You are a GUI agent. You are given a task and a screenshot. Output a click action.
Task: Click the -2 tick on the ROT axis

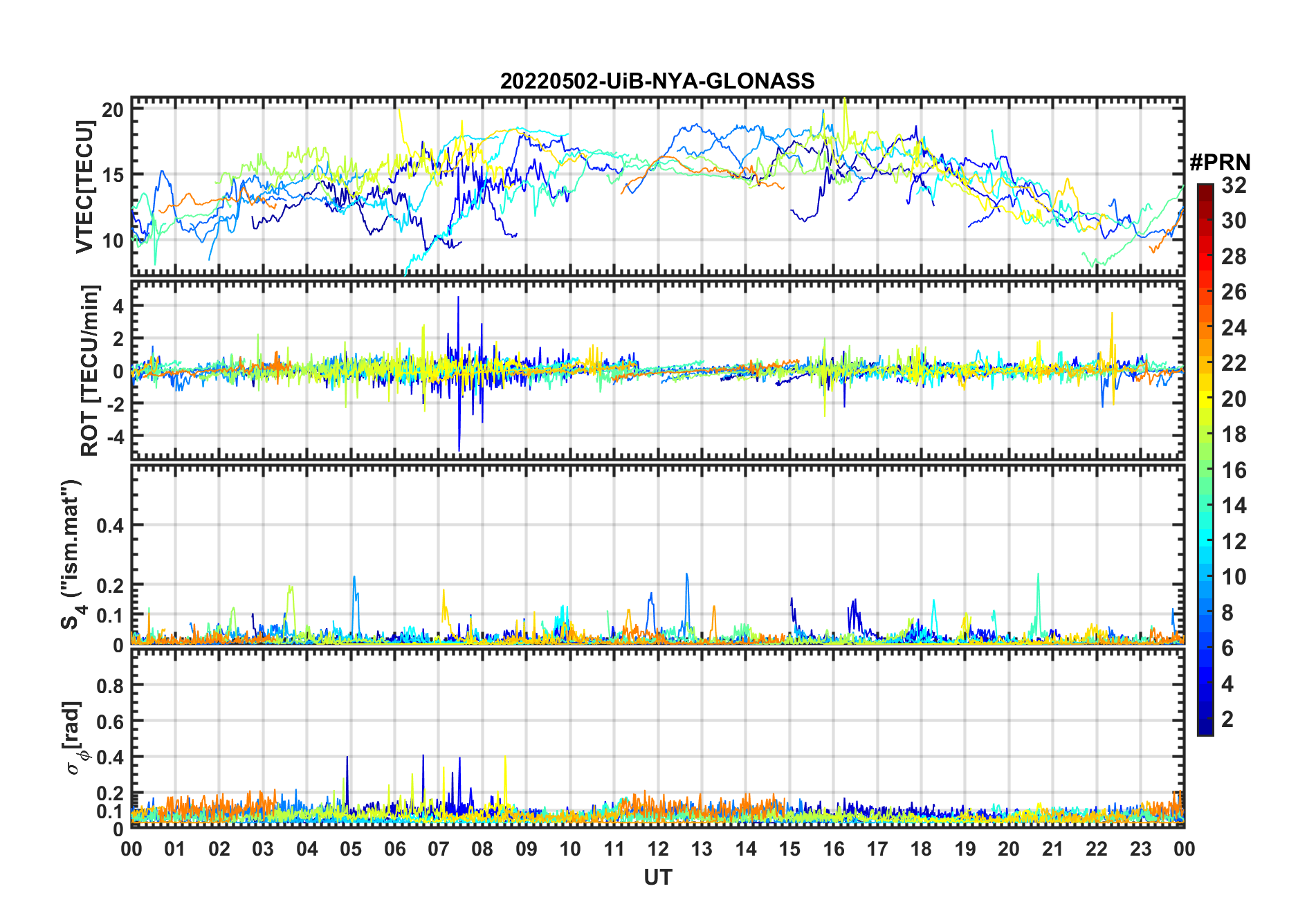tap(115, 403)
